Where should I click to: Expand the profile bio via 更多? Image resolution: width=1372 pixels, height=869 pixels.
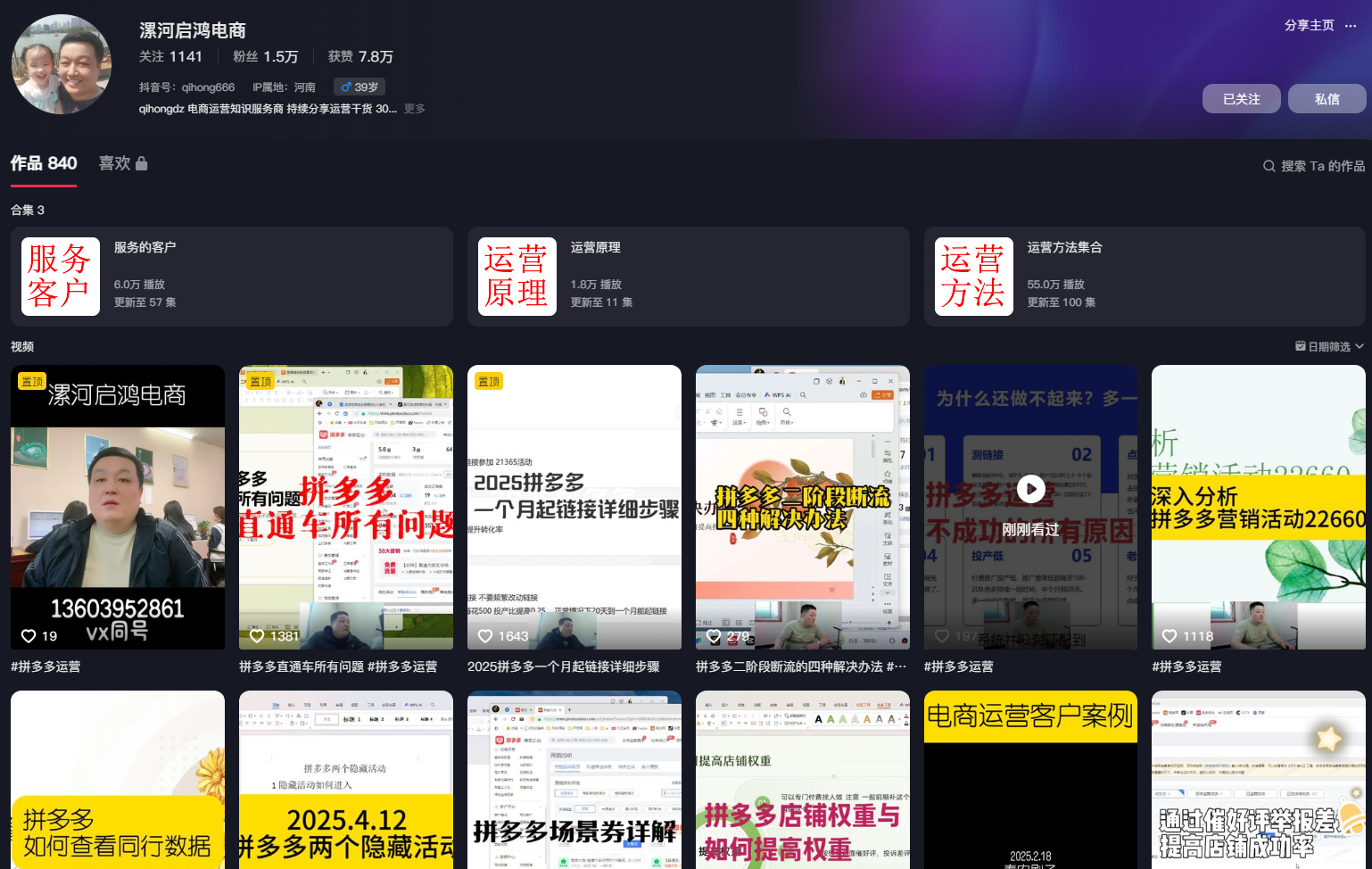[x=414, y=108]
